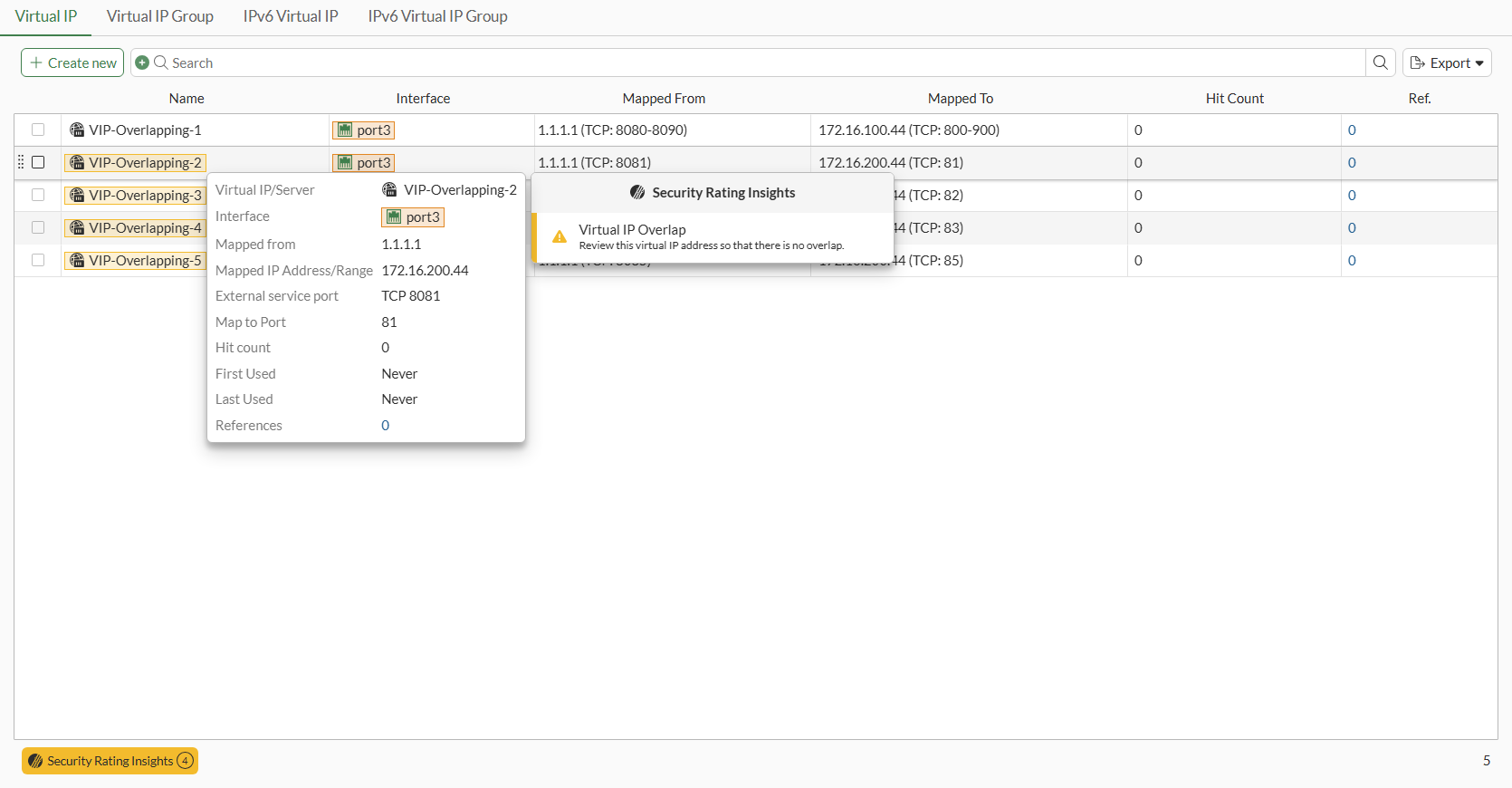Click the Mapped To column header

[961, 98]
